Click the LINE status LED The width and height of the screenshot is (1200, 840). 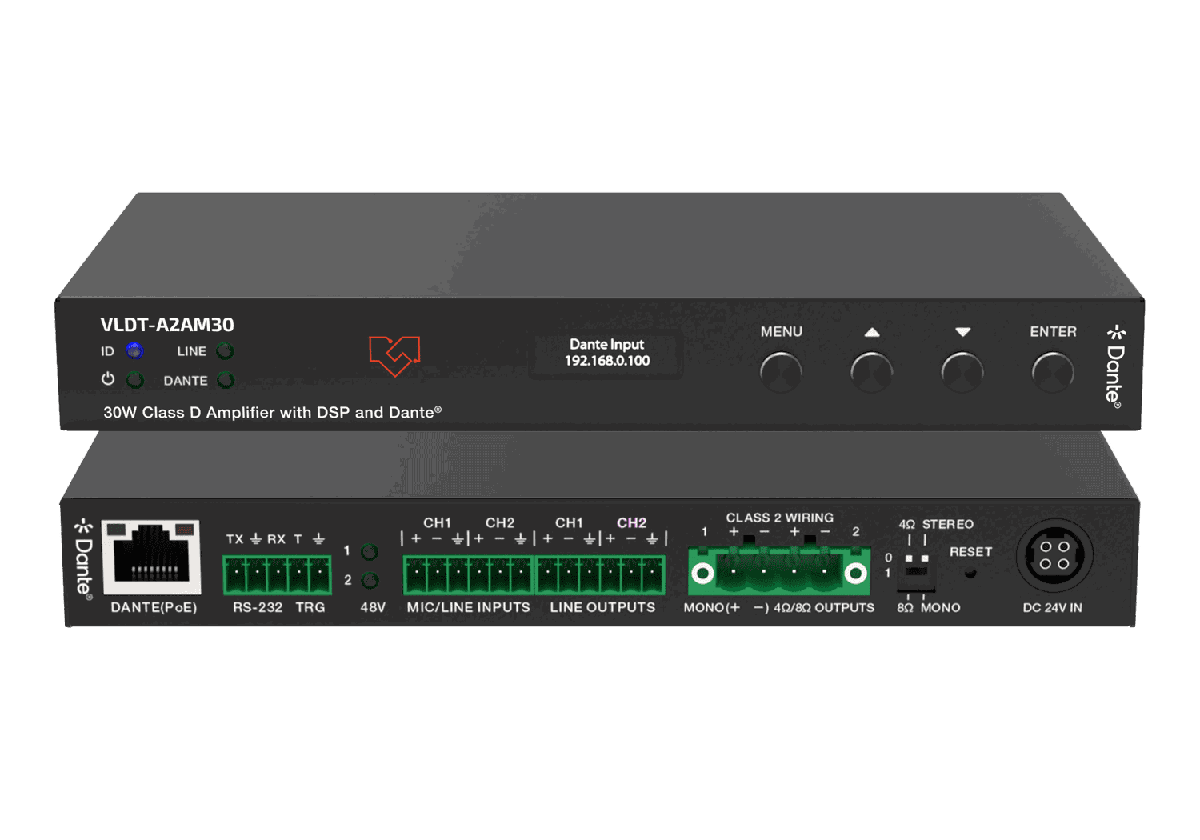pyautogui.click(x=225, y=351)
